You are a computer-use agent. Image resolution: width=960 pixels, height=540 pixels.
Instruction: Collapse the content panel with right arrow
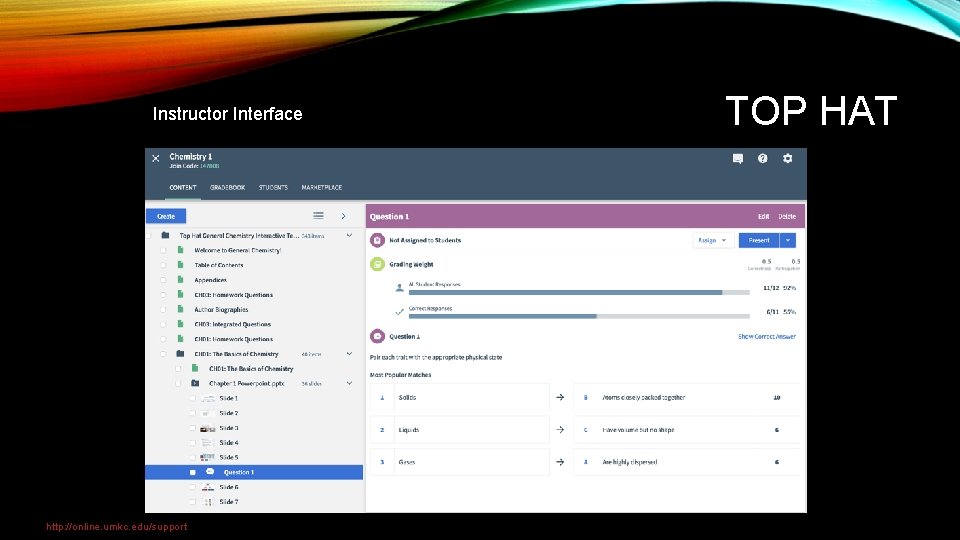343,216
